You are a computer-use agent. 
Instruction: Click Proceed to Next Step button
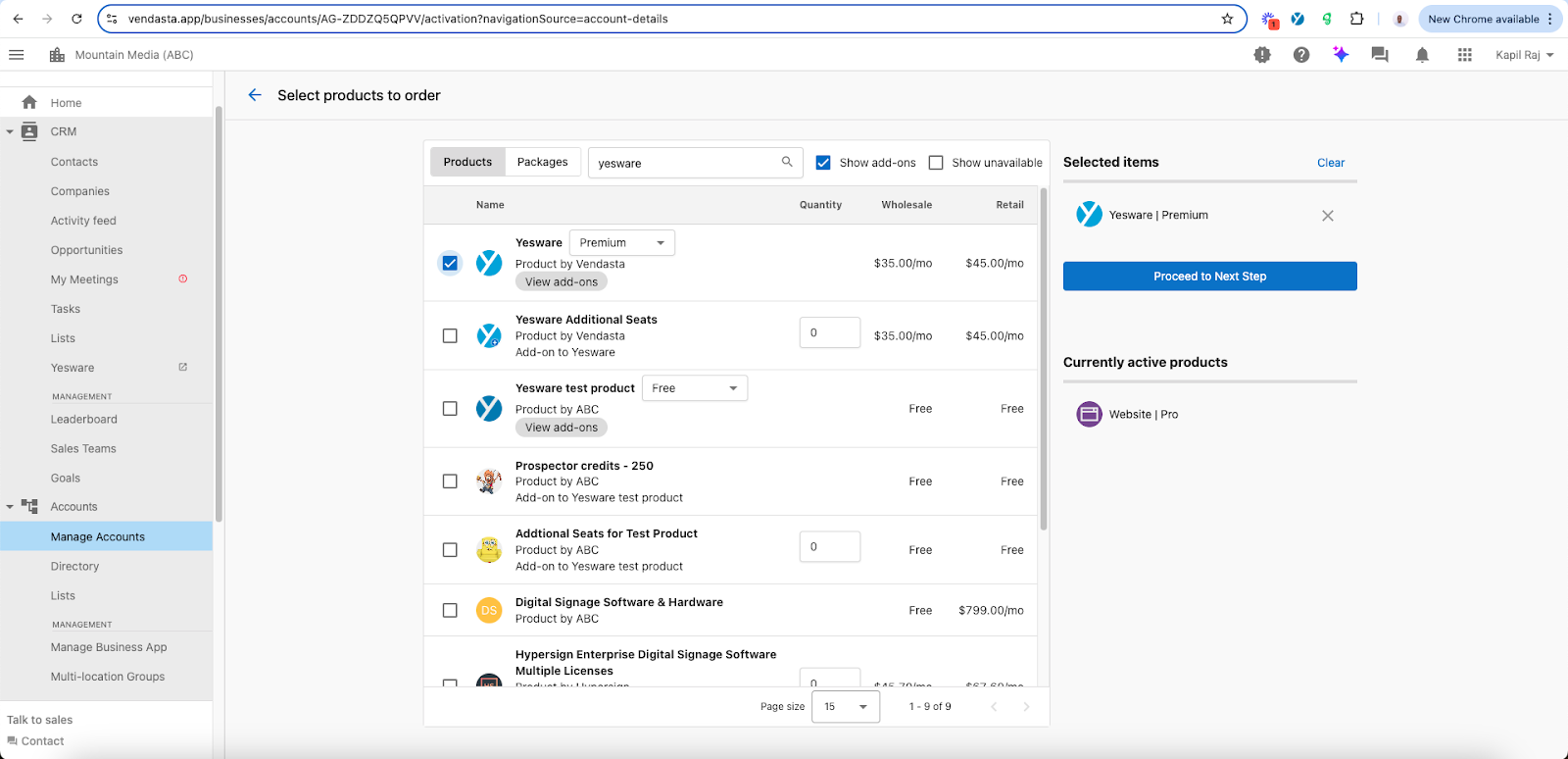pos(1209,277)
